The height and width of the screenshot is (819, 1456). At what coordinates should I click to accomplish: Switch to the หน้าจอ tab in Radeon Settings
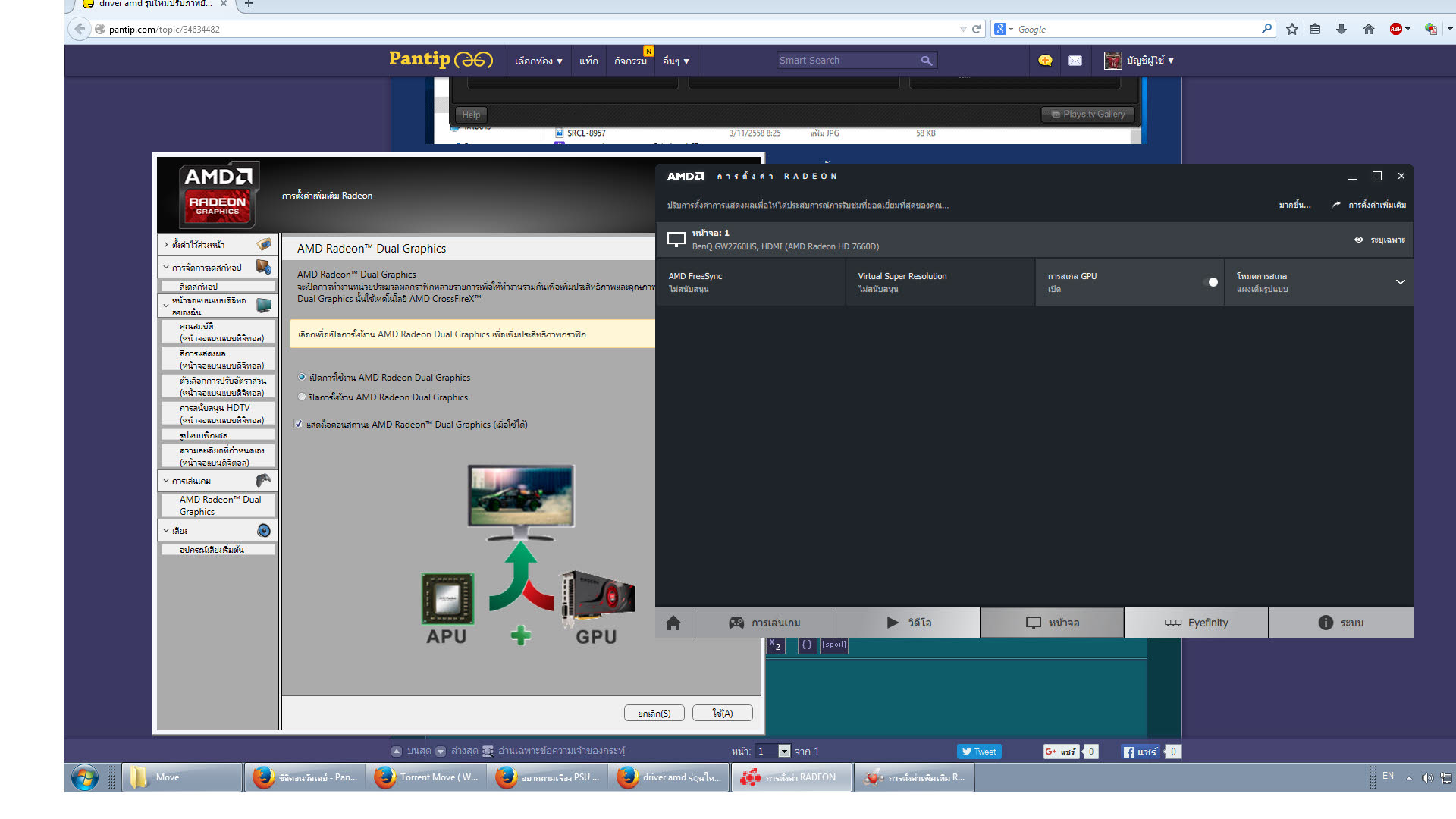tap(1052, 623)
